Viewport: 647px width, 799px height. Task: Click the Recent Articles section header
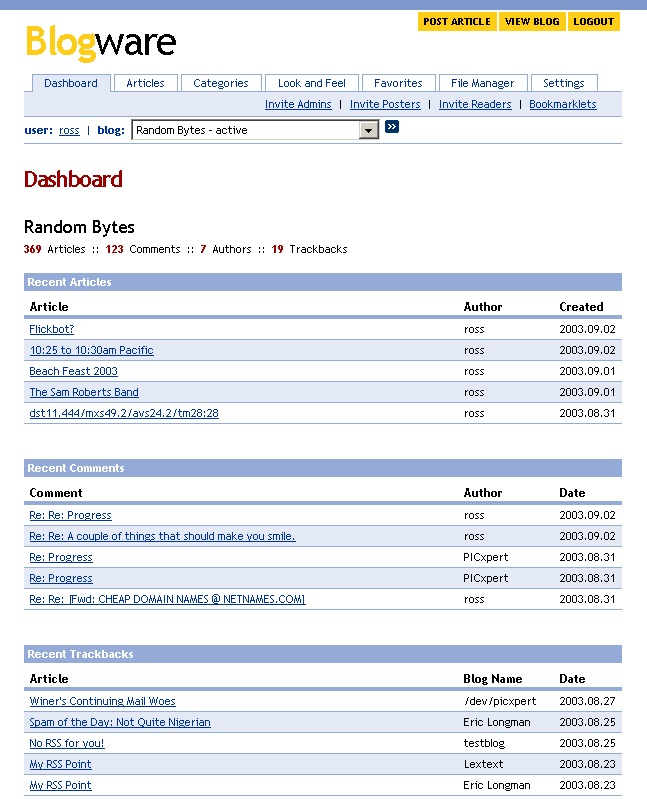pos(323,282)
